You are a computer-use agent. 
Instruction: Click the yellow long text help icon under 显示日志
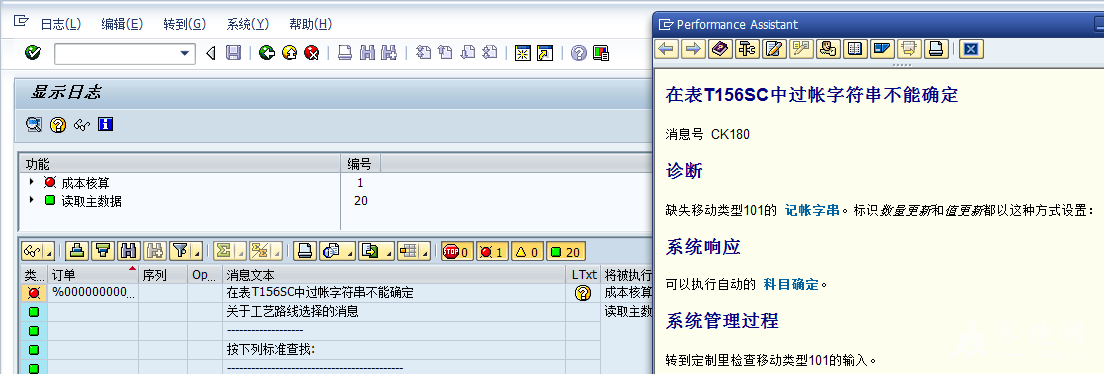[x=58, y=125]
